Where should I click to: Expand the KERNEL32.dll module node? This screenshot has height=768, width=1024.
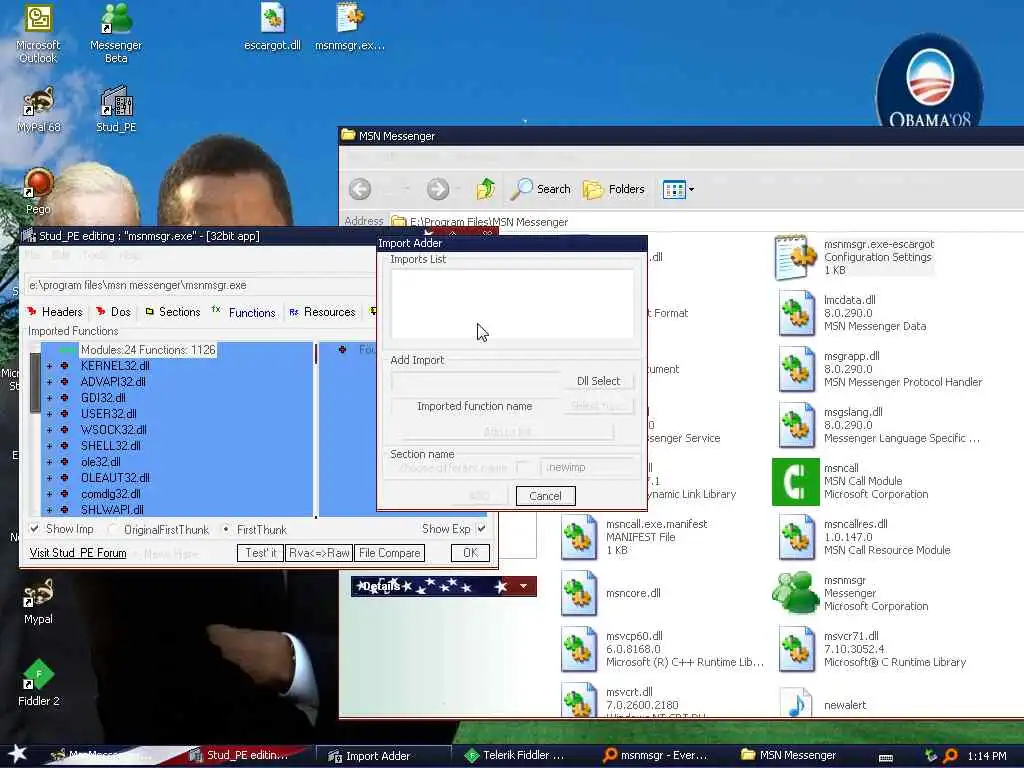pos(50,366)
